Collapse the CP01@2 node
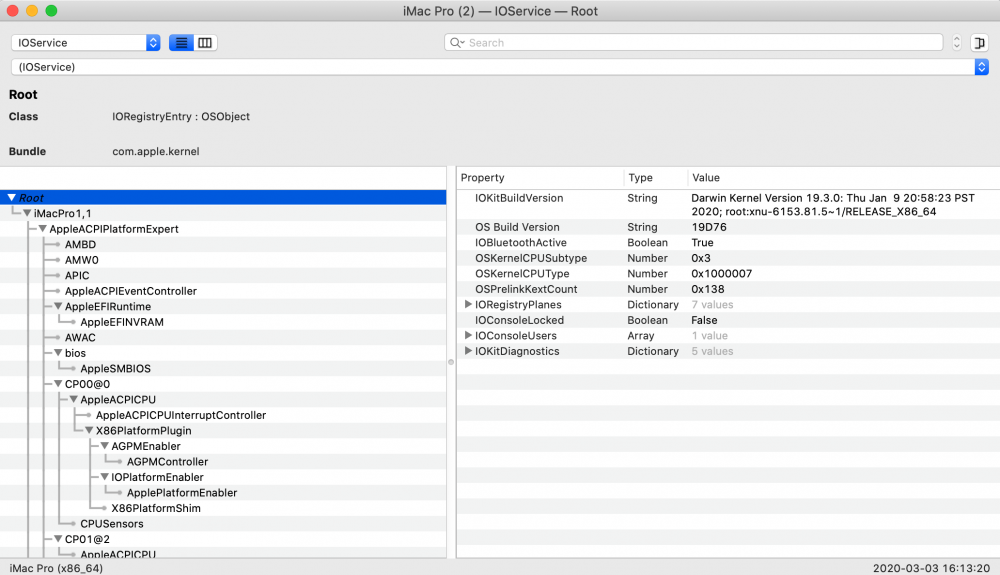Viewport: 1000px width, 575px height. 58,539
